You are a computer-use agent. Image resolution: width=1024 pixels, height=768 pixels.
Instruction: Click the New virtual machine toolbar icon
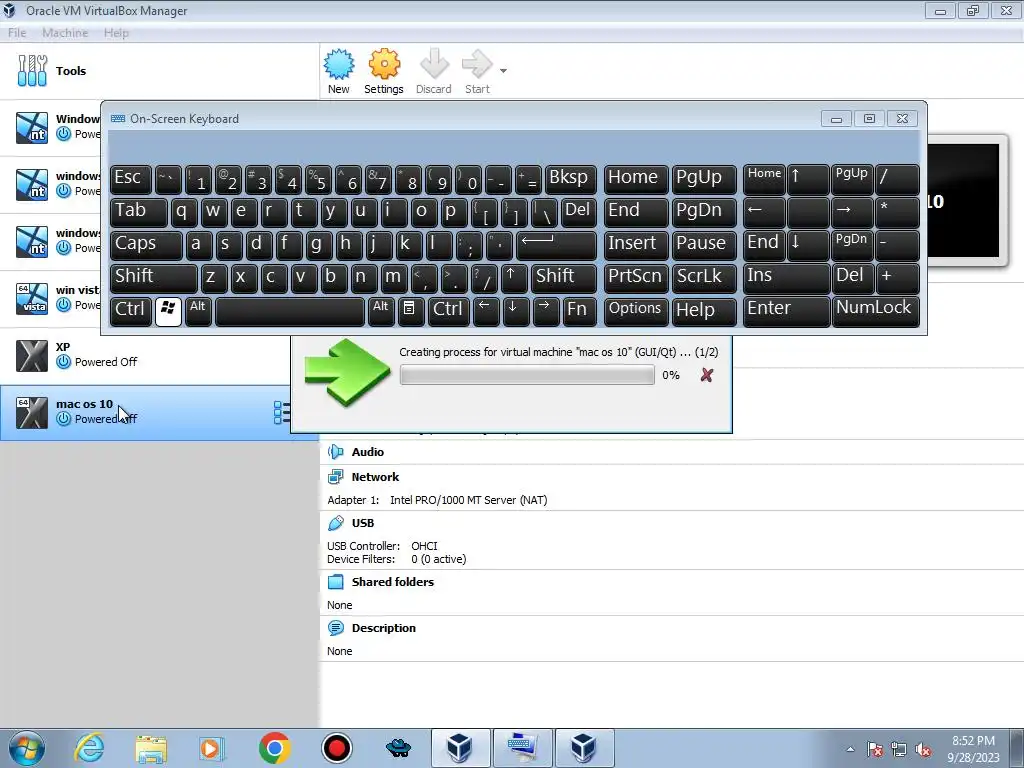(x=339, y=72)
